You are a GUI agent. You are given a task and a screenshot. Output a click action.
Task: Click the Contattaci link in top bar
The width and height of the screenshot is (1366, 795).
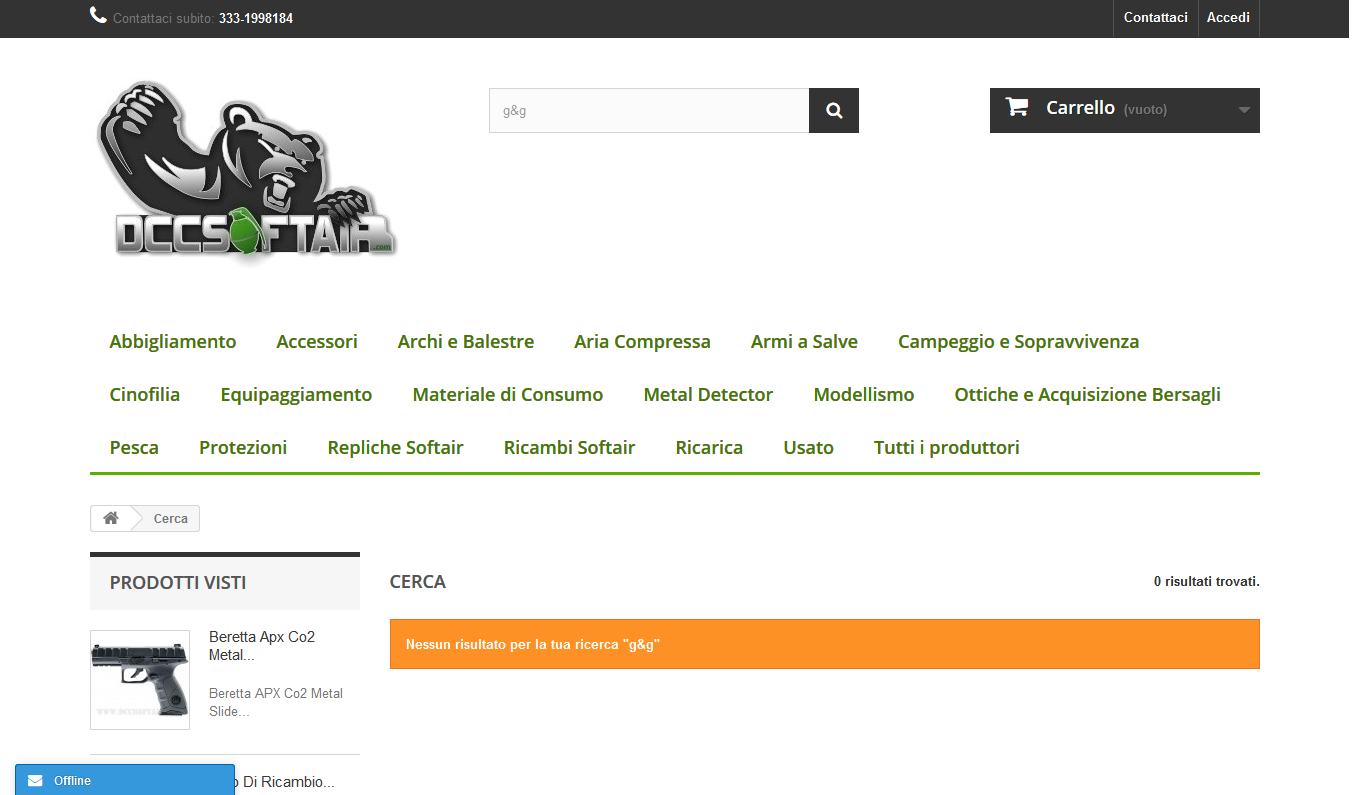[x=1156, y=18]
